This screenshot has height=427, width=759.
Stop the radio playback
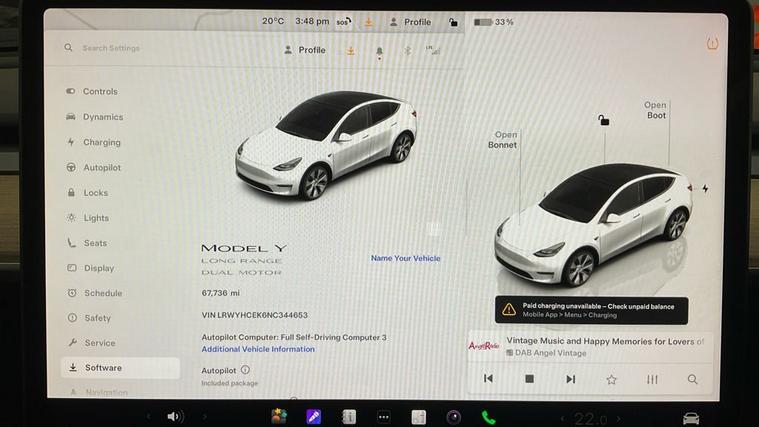[x=530, y=379]
